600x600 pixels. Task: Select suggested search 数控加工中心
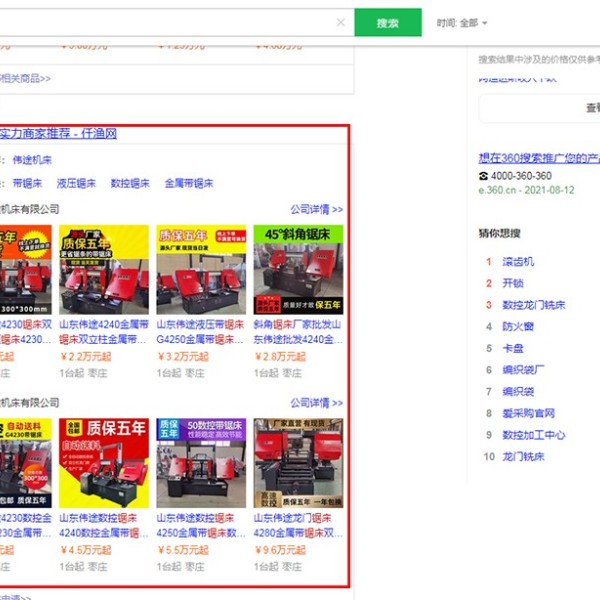coord(534,435)
